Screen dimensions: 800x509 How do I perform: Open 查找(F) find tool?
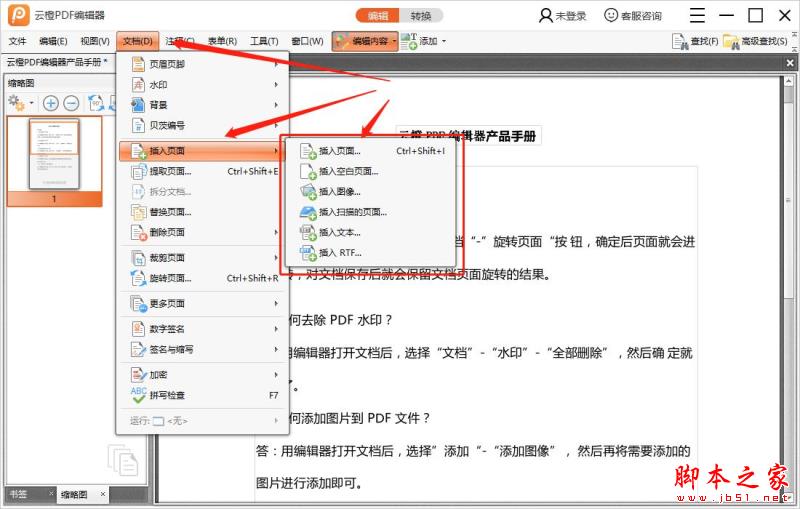(695, 41)
